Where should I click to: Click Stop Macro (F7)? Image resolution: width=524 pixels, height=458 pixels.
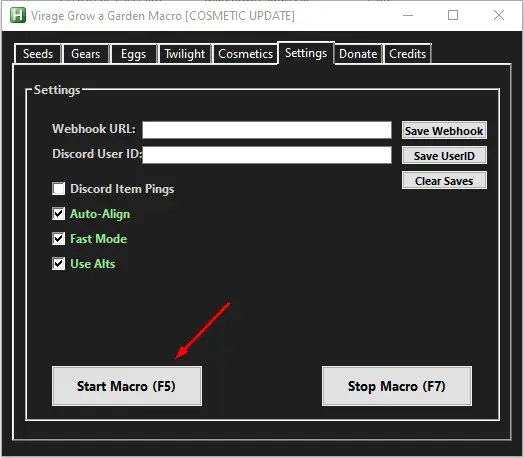pos(397,386)
